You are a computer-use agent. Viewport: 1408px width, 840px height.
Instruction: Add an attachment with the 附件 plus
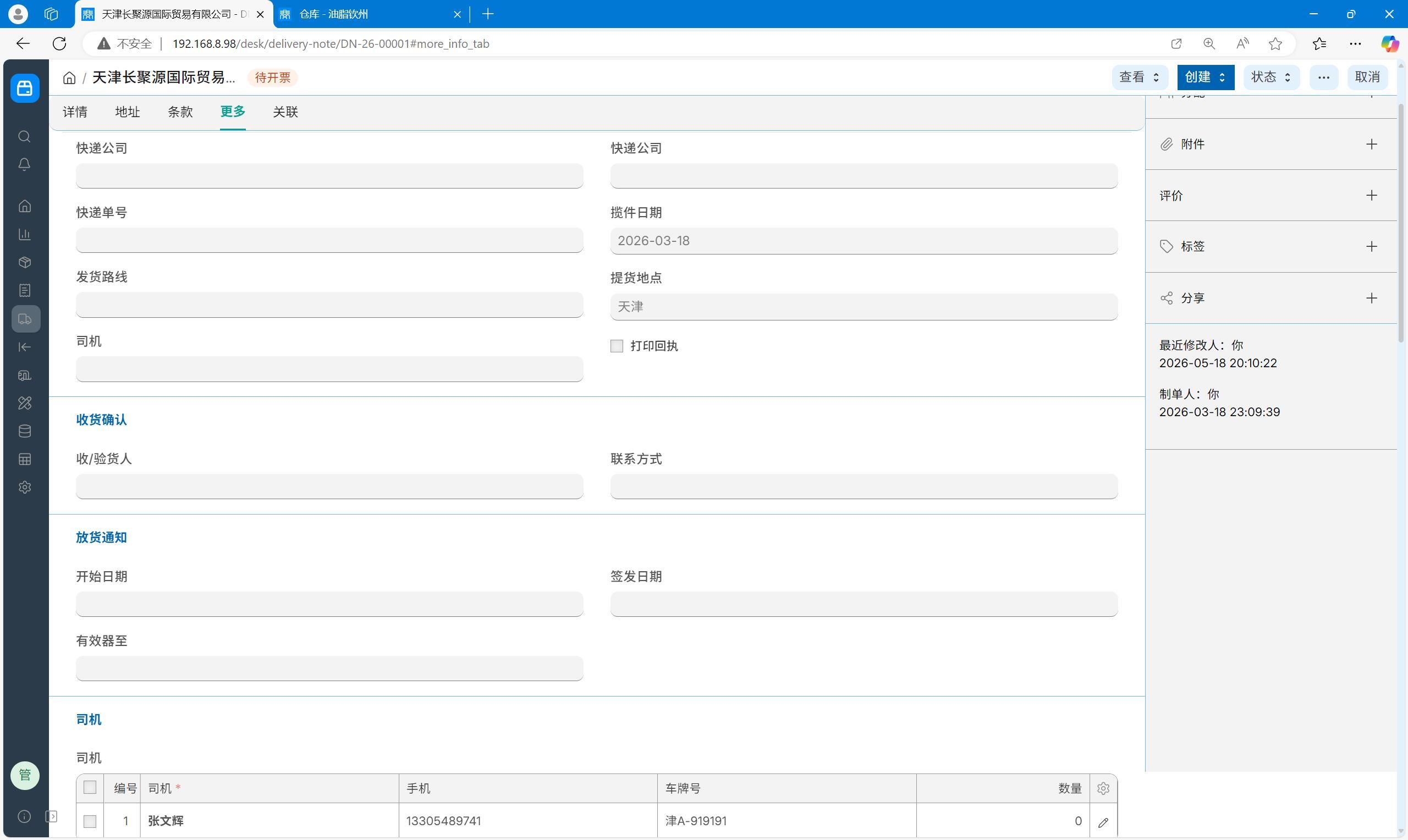click(x=1371, y=145)
